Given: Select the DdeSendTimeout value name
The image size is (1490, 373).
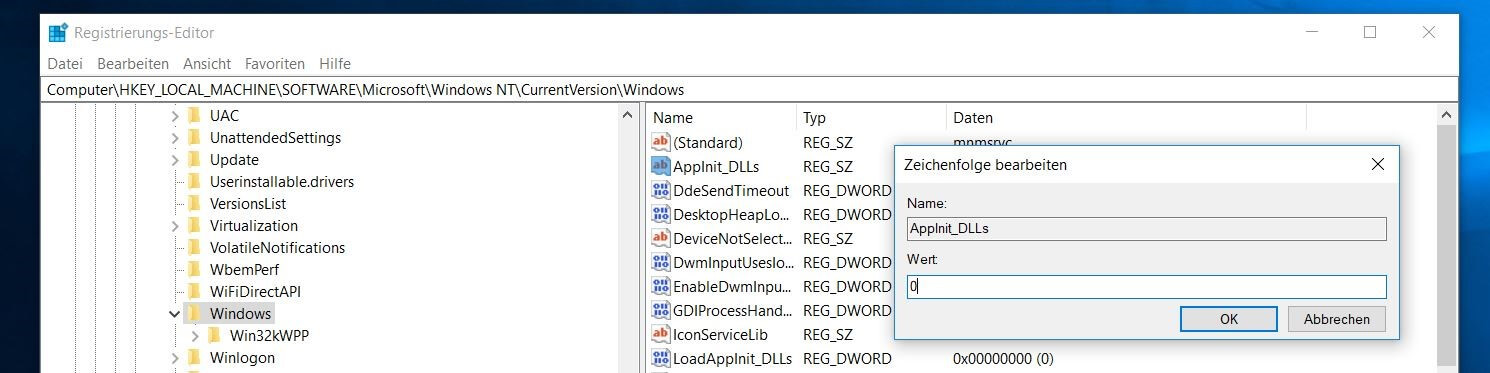Looking at the screenshot, I should [731, 191].
